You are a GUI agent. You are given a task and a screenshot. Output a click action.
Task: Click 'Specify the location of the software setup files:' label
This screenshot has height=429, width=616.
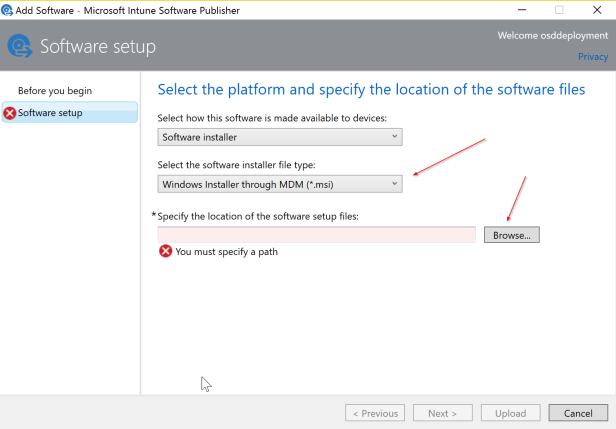coord(258,216)
